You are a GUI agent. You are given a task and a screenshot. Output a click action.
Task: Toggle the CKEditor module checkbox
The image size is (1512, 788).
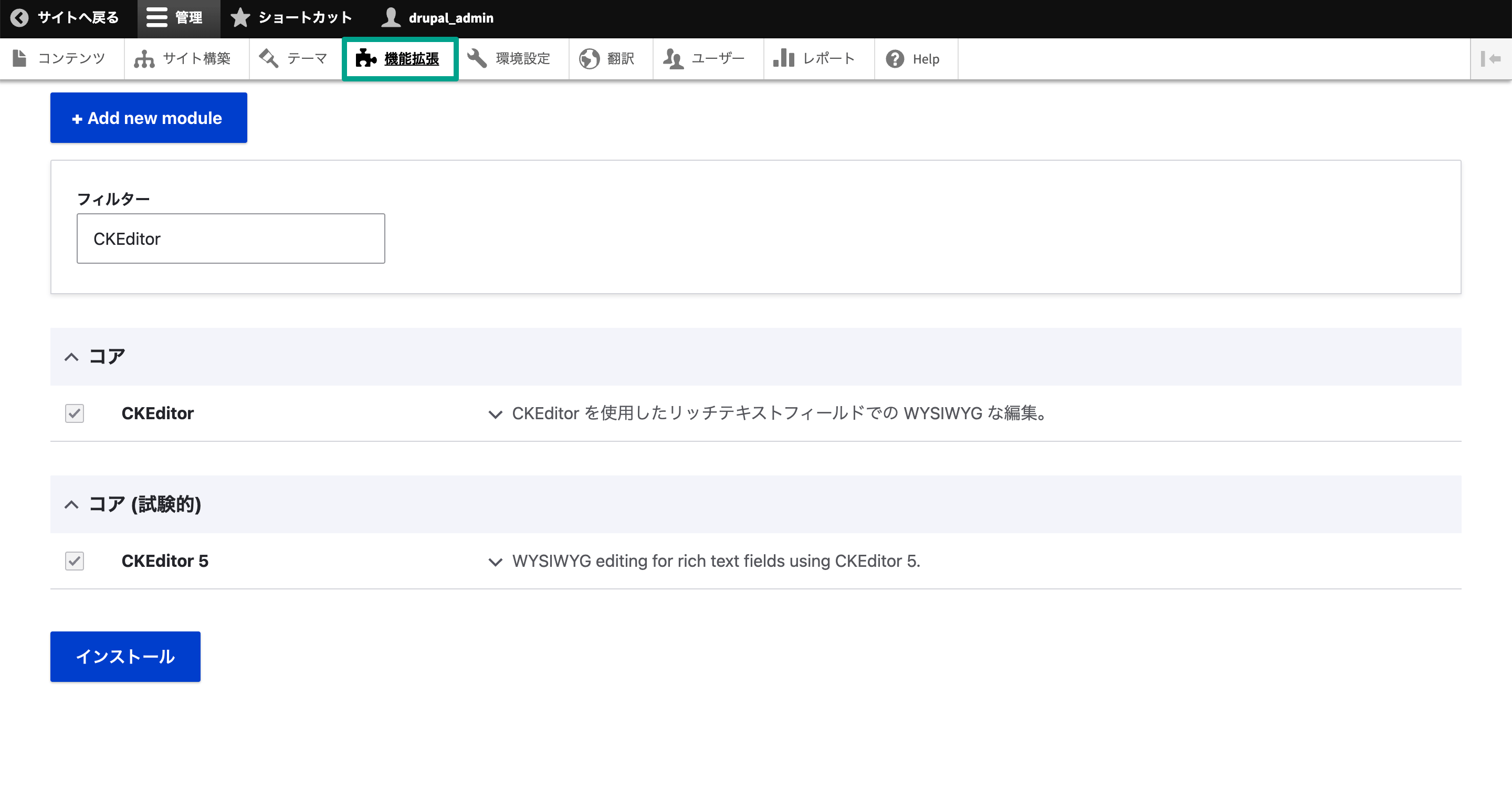coord(75,413)
